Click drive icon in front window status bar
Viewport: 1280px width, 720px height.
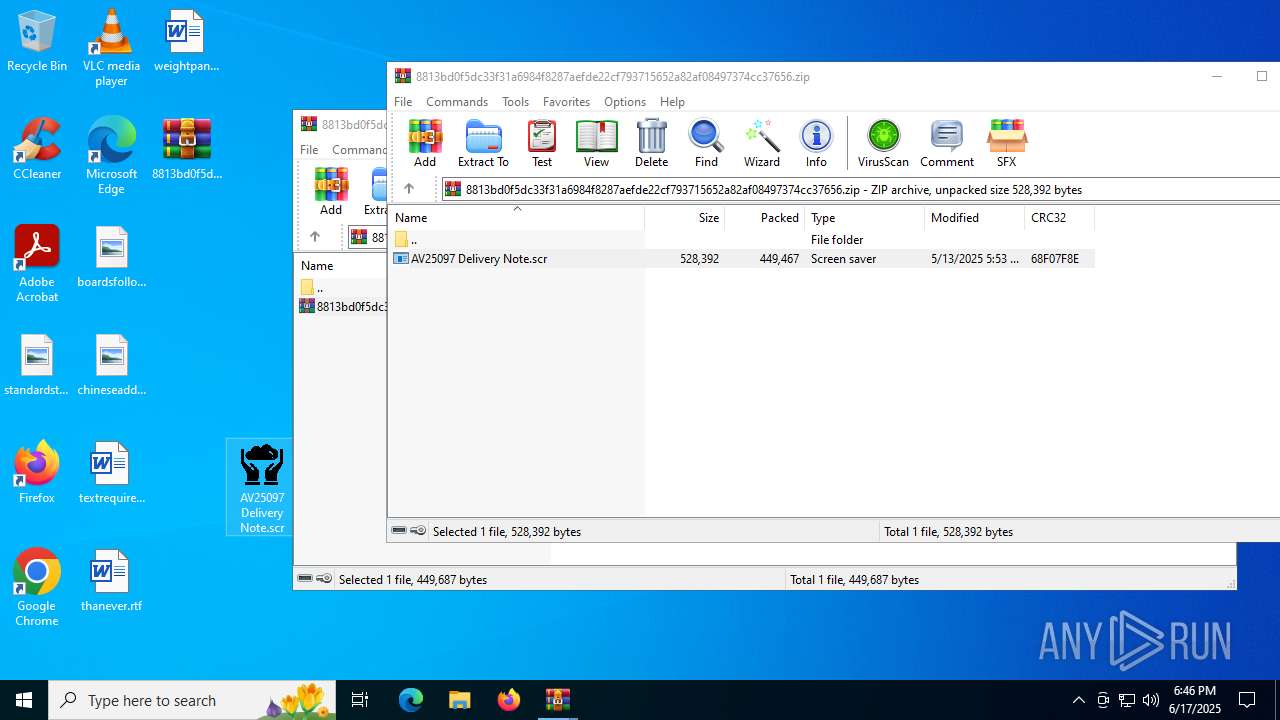coord(399,531)
